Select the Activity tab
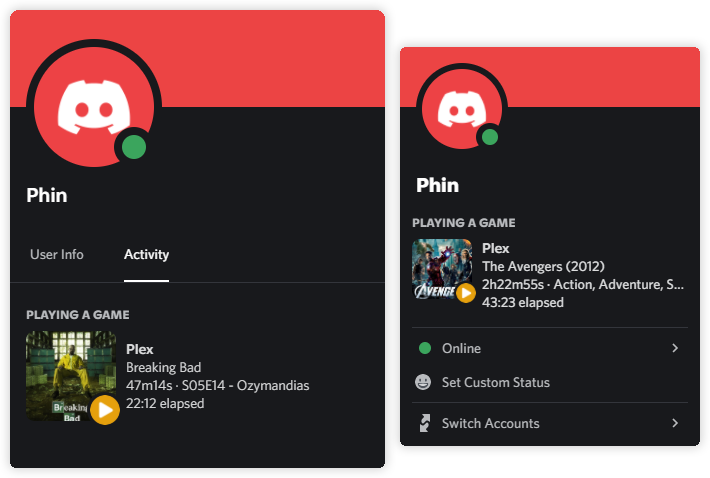The image size is (710, 478). 146,254
